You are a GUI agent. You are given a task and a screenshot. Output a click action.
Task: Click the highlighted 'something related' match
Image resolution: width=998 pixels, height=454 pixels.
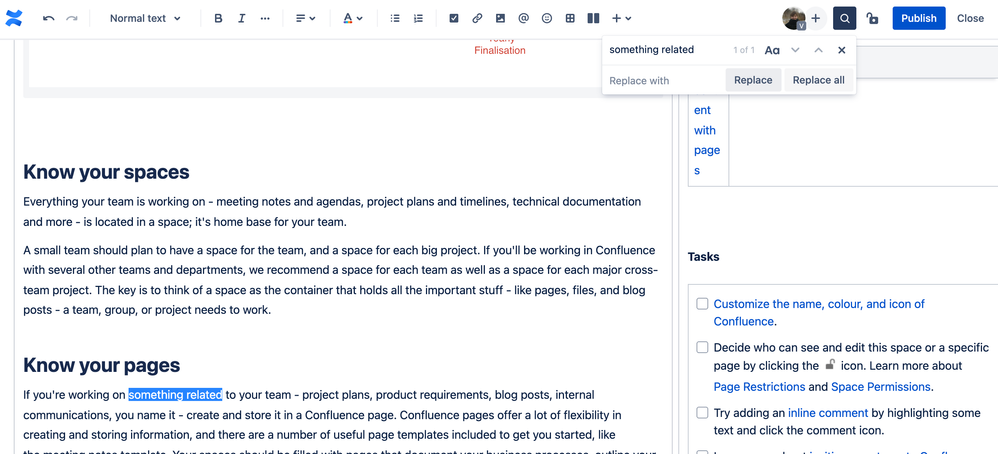175,395
